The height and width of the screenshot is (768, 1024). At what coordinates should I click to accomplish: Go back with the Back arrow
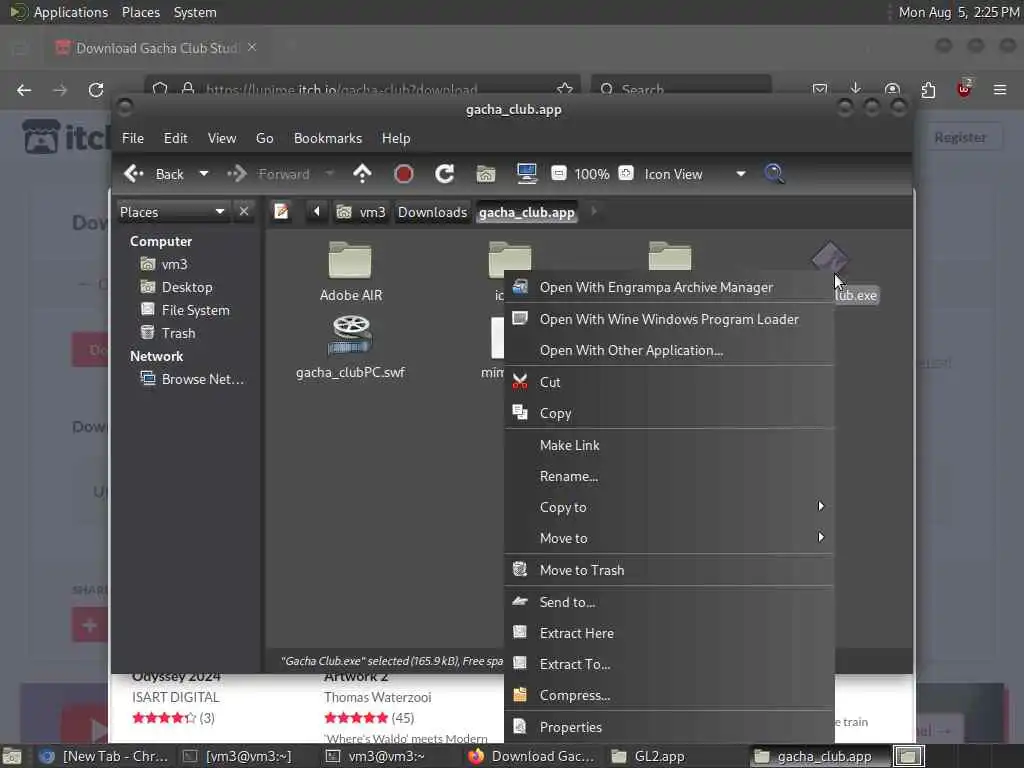point(154,174)
